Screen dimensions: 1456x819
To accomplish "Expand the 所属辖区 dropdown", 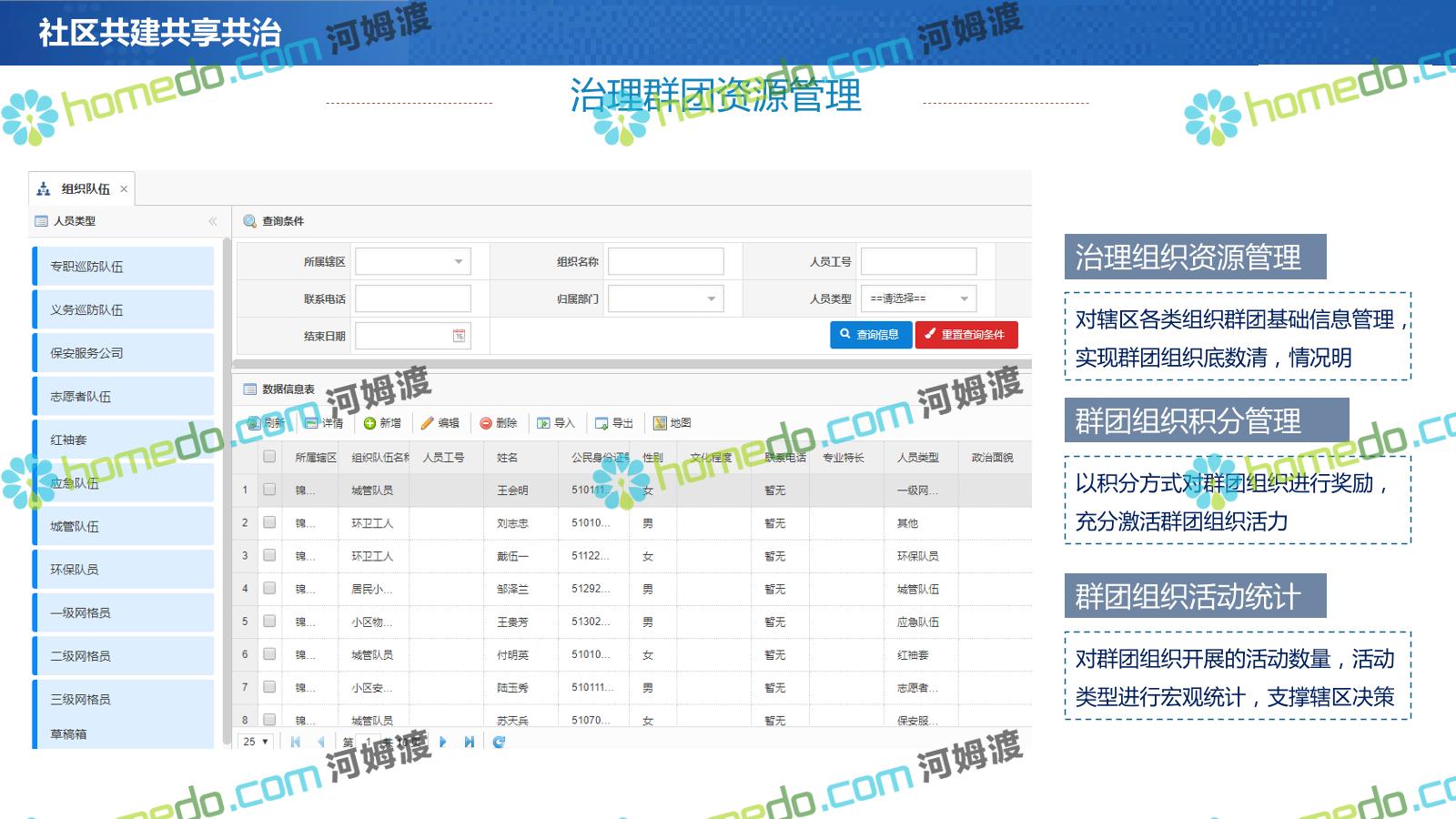I will [x=459, y=262].
